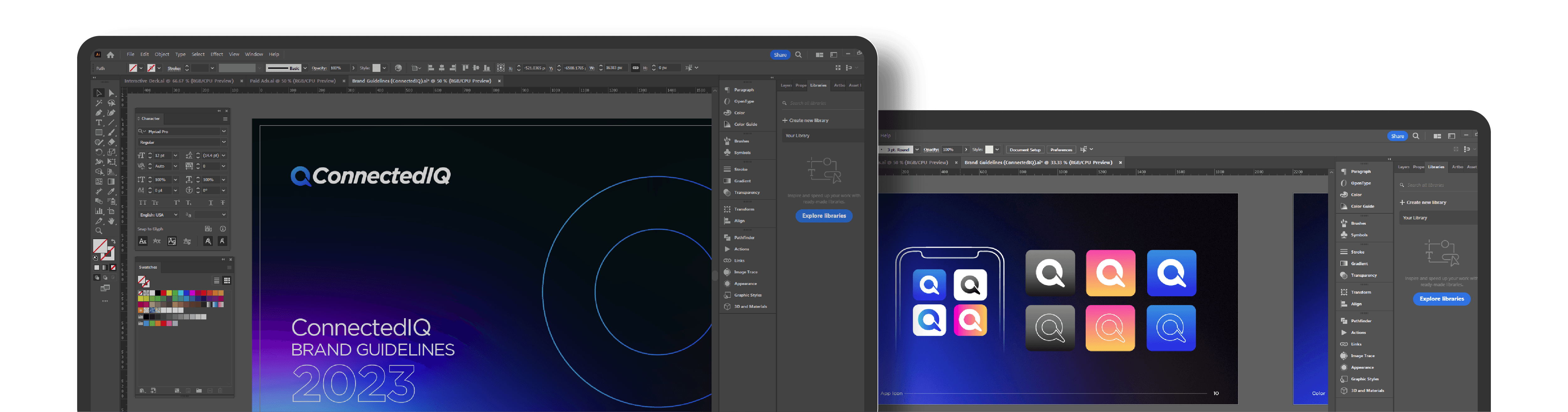Open the Regular font style dropdown

(223, 142)
